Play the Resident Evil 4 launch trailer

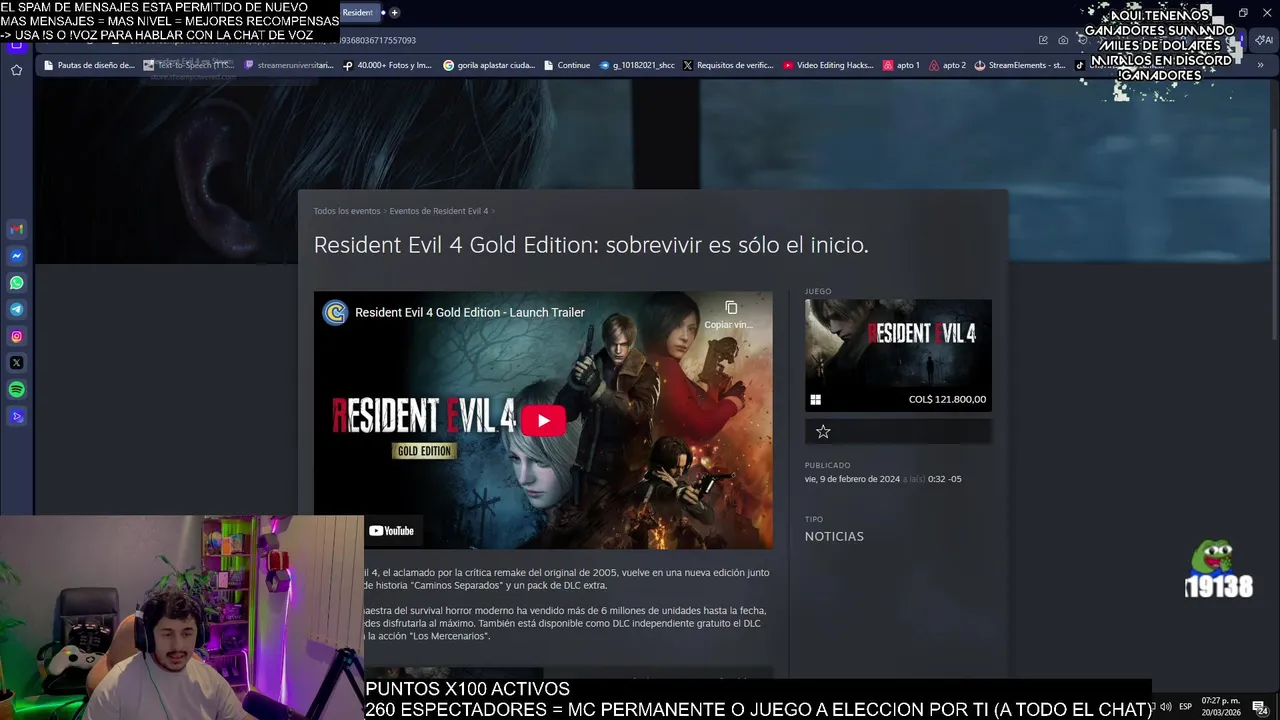[x=543, y=420]
